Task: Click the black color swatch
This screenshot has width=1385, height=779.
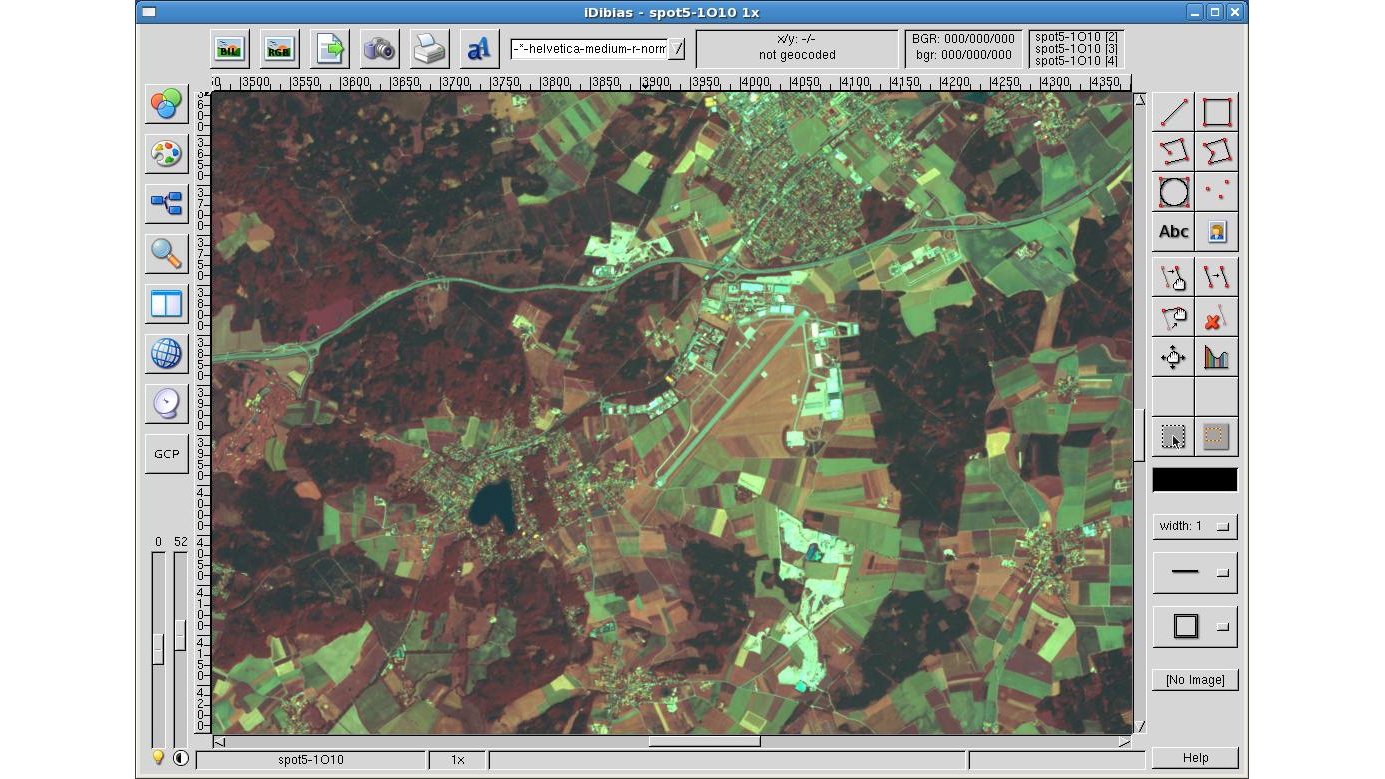Action: (x=1195, y=480)
